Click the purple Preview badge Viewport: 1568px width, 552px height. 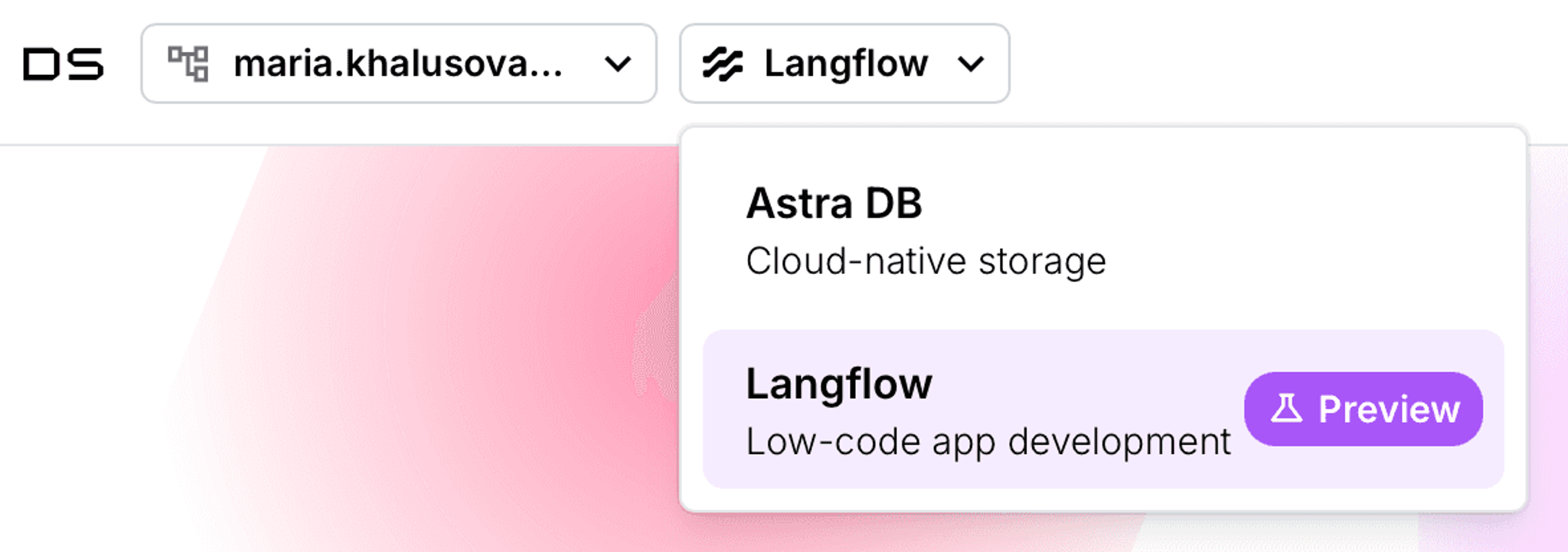coord(1364,410)
